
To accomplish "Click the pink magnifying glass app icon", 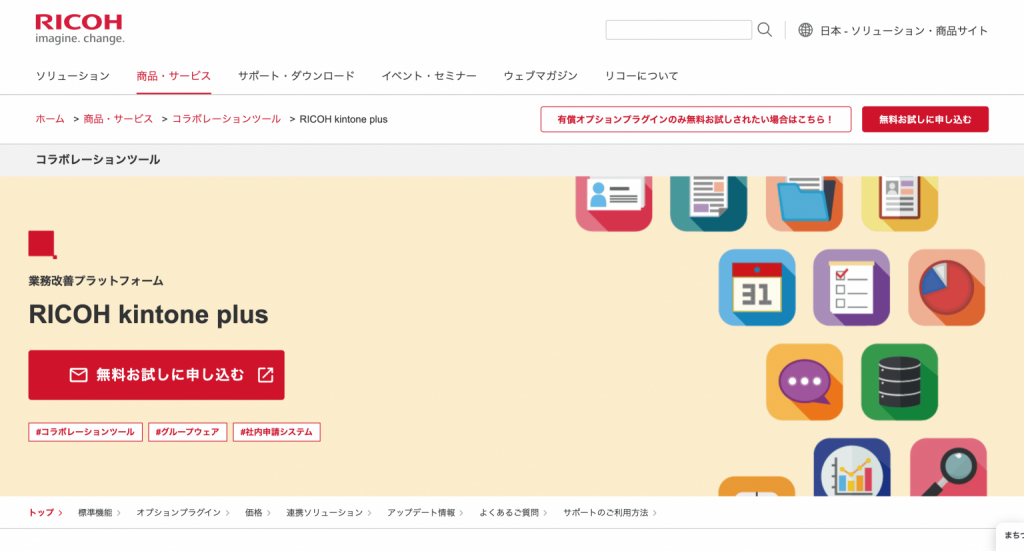I will [x=948, y=467].
